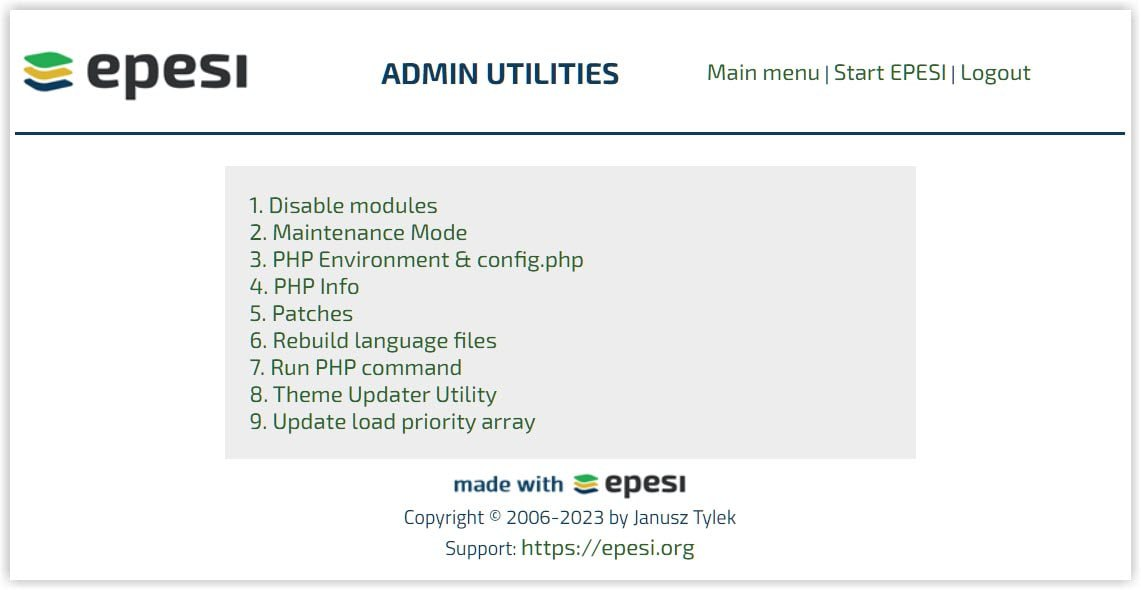Click the epesi icon beside 'made with'
Viewport: 1141px width, 590px height.
pos(585,483)
